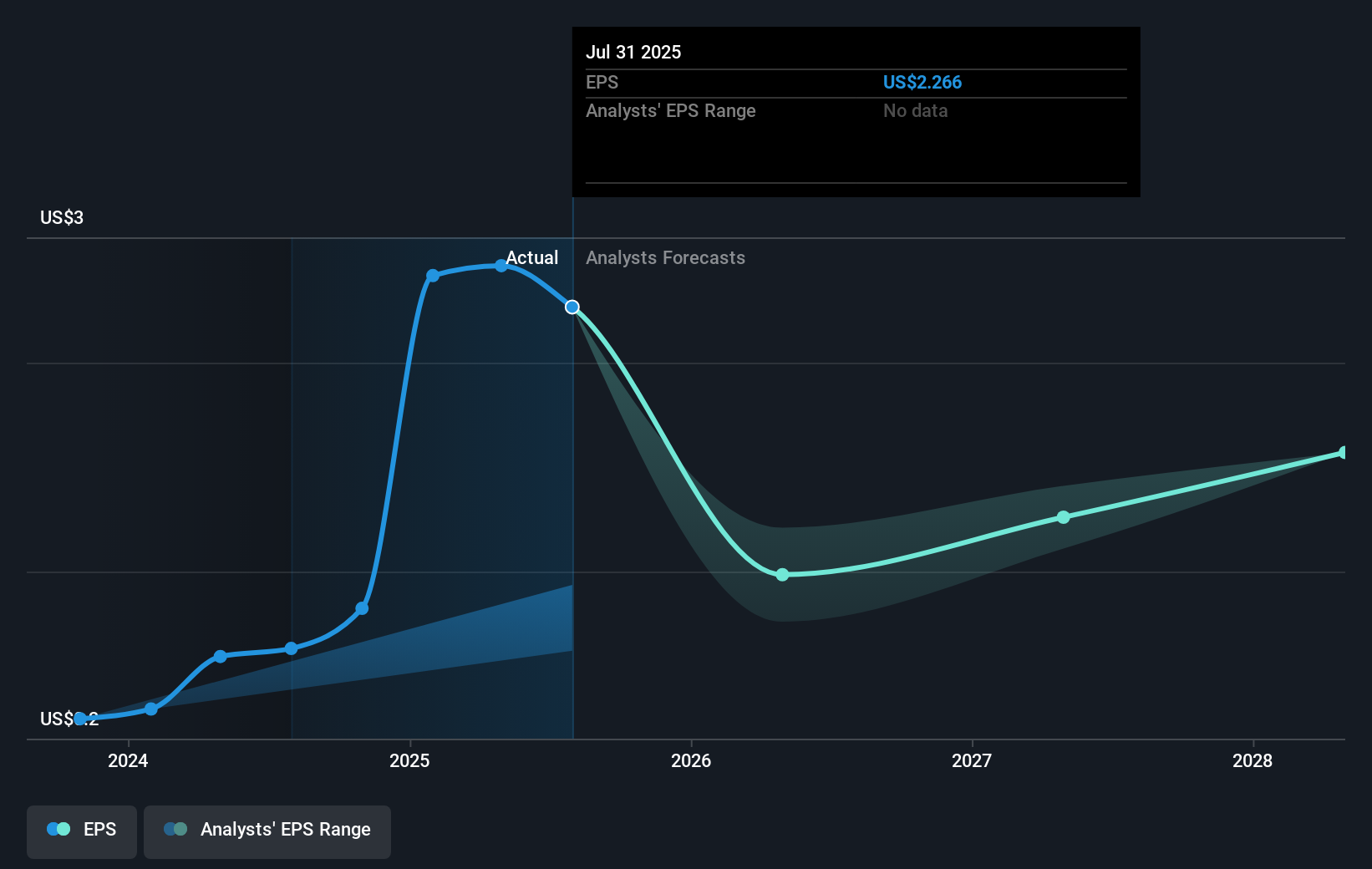
Task: Click Analysts Forecasts label to expand forecast details
Action: (x=665, y=257)
